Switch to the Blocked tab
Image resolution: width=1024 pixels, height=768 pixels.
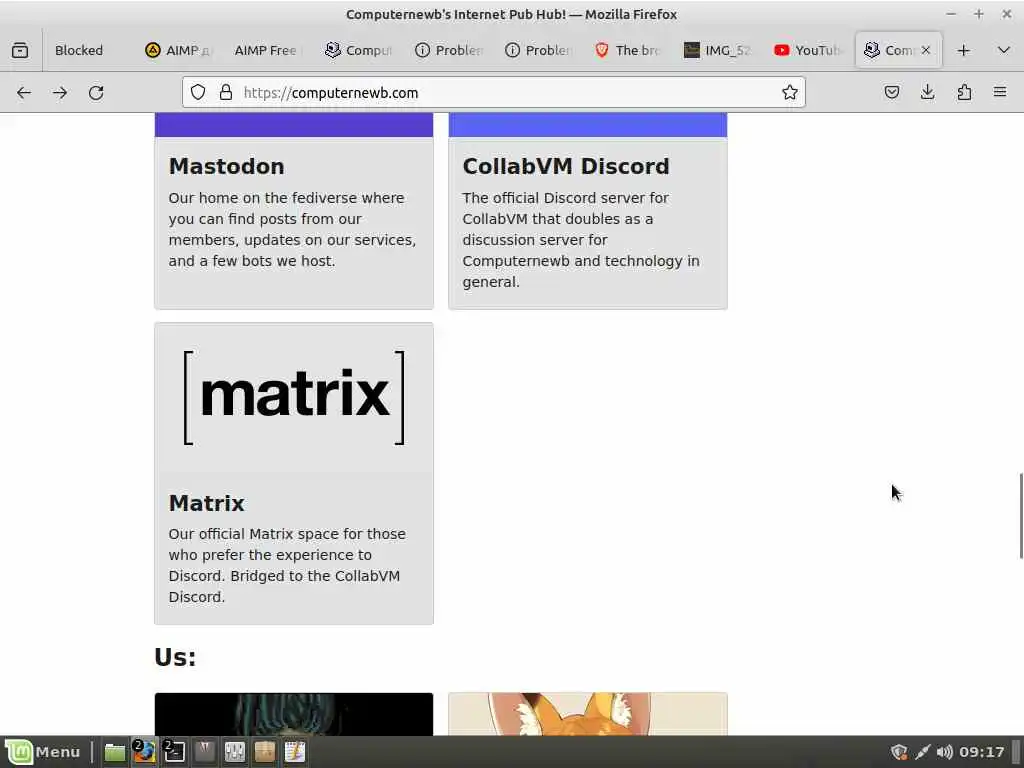[x=79, y=50]
